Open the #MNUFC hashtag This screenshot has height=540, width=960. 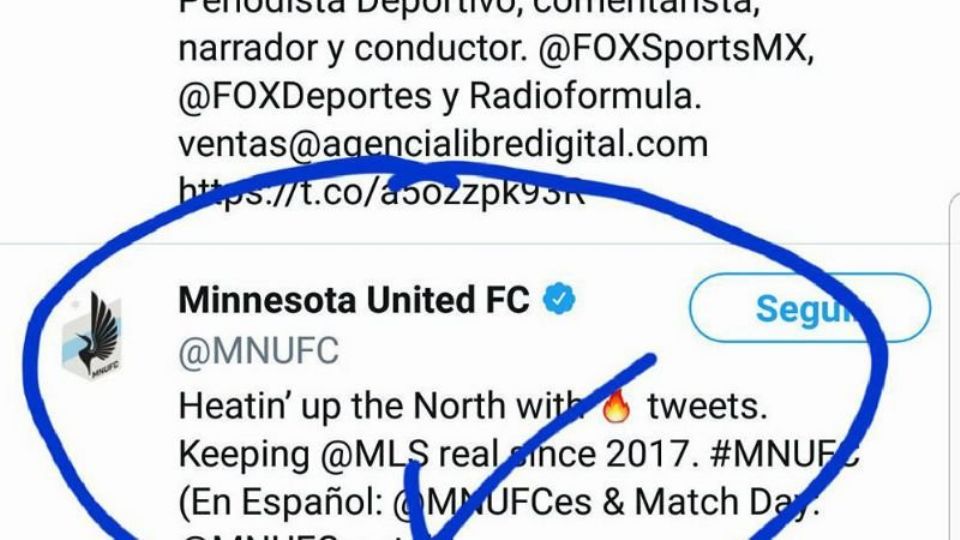coord(785,454)
